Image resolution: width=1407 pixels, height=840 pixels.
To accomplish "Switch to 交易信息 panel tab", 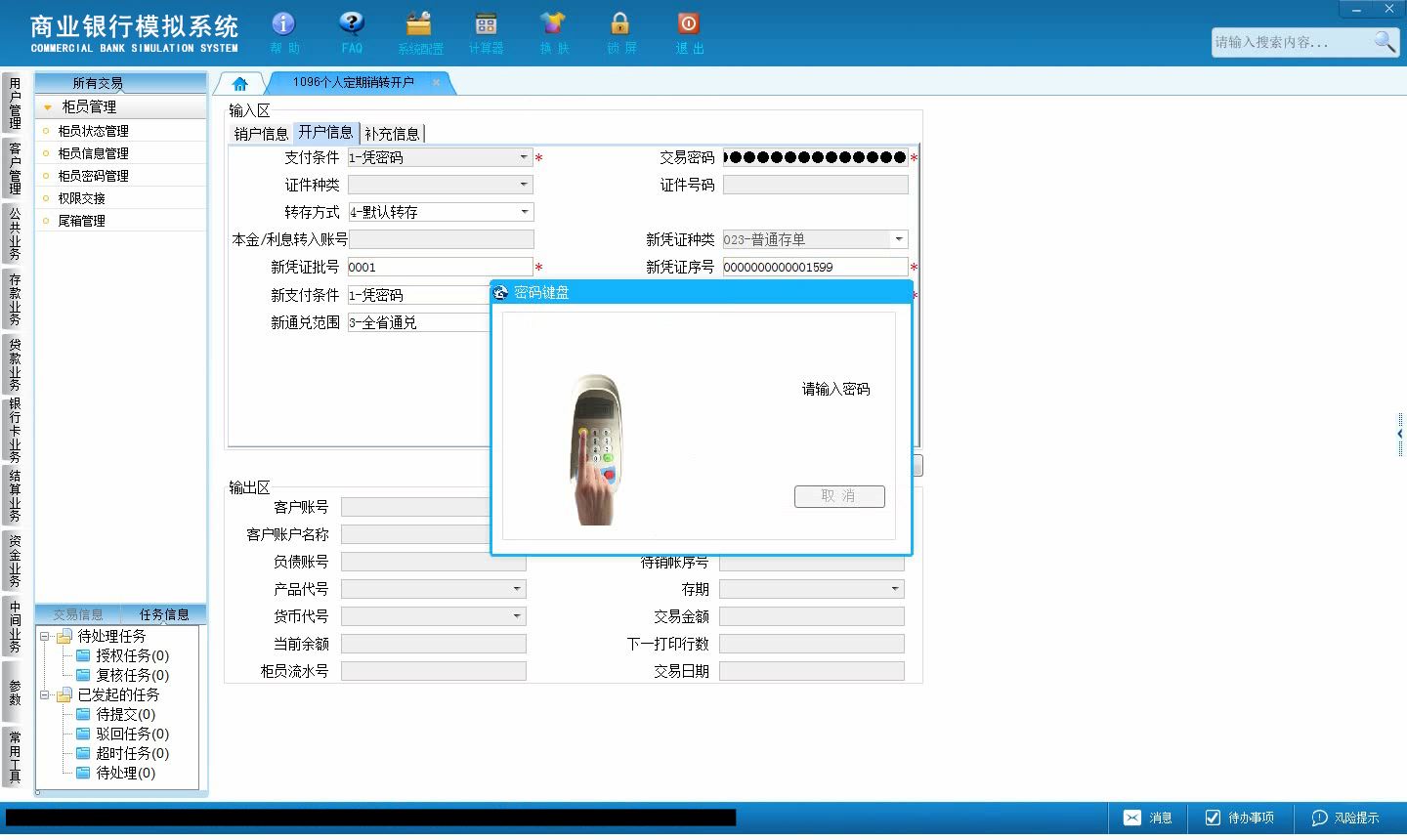I will 78,614.
